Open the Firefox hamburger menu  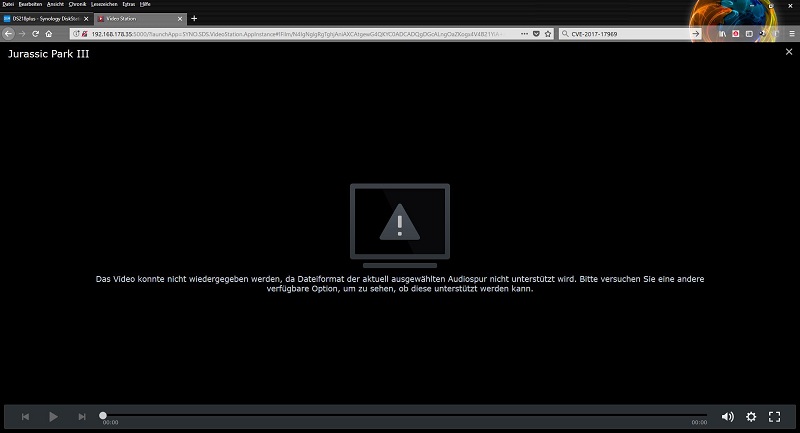coord(792,33)
